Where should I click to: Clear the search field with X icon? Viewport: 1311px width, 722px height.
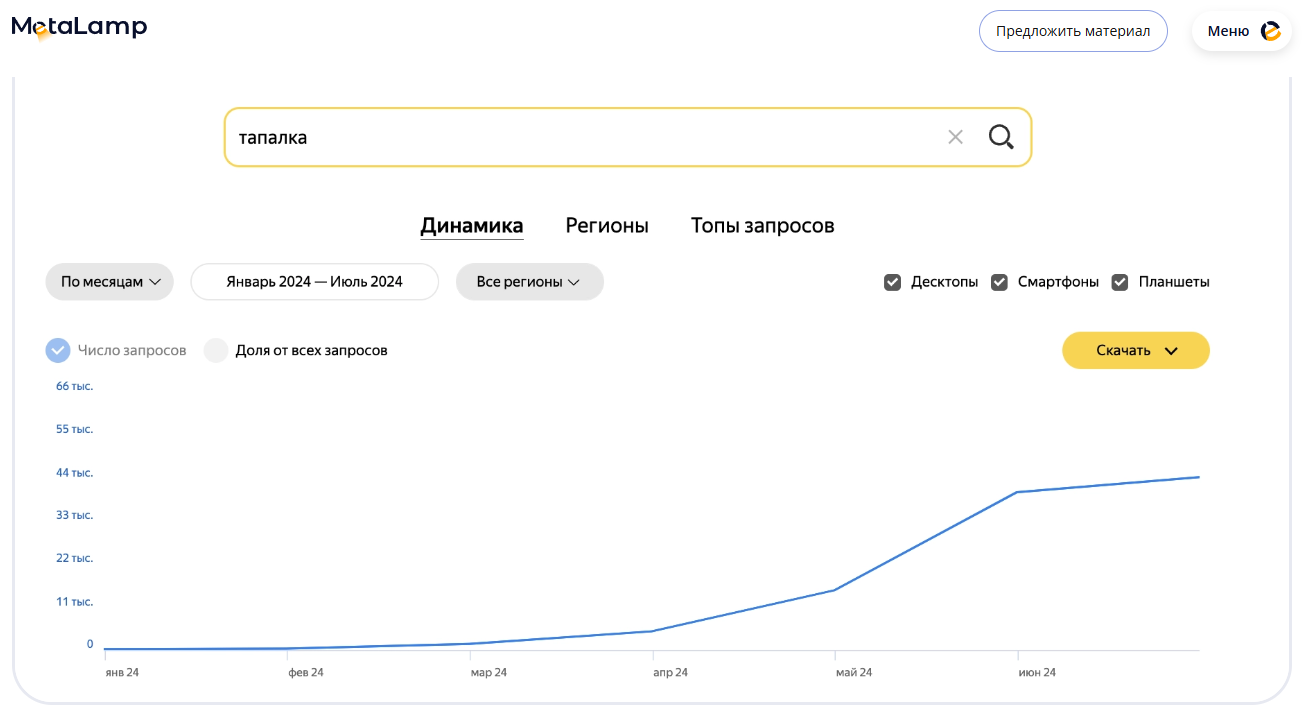tap(955, 137)
